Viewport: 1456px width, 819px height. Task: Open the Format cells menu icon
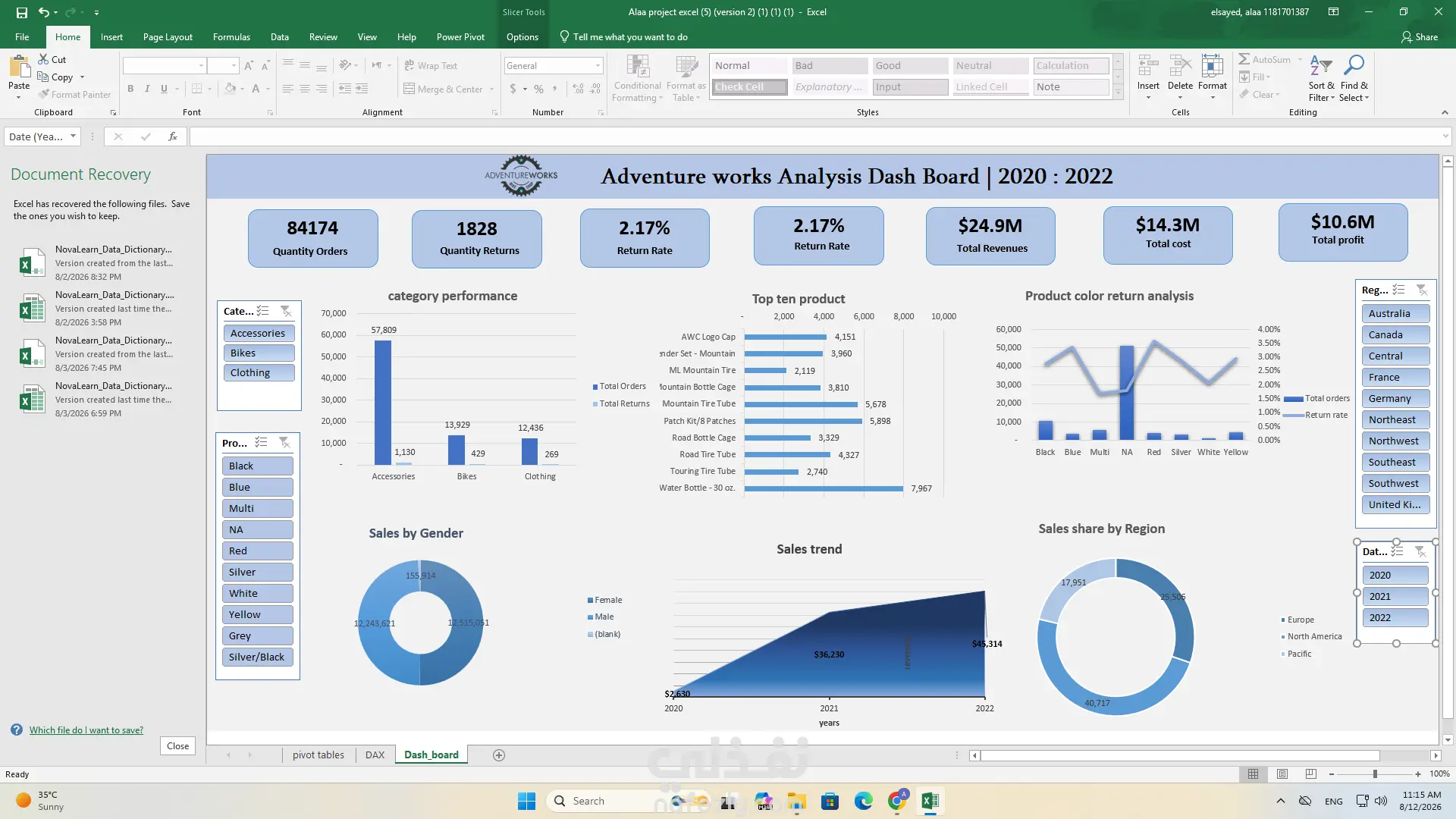click(1213, 67)
